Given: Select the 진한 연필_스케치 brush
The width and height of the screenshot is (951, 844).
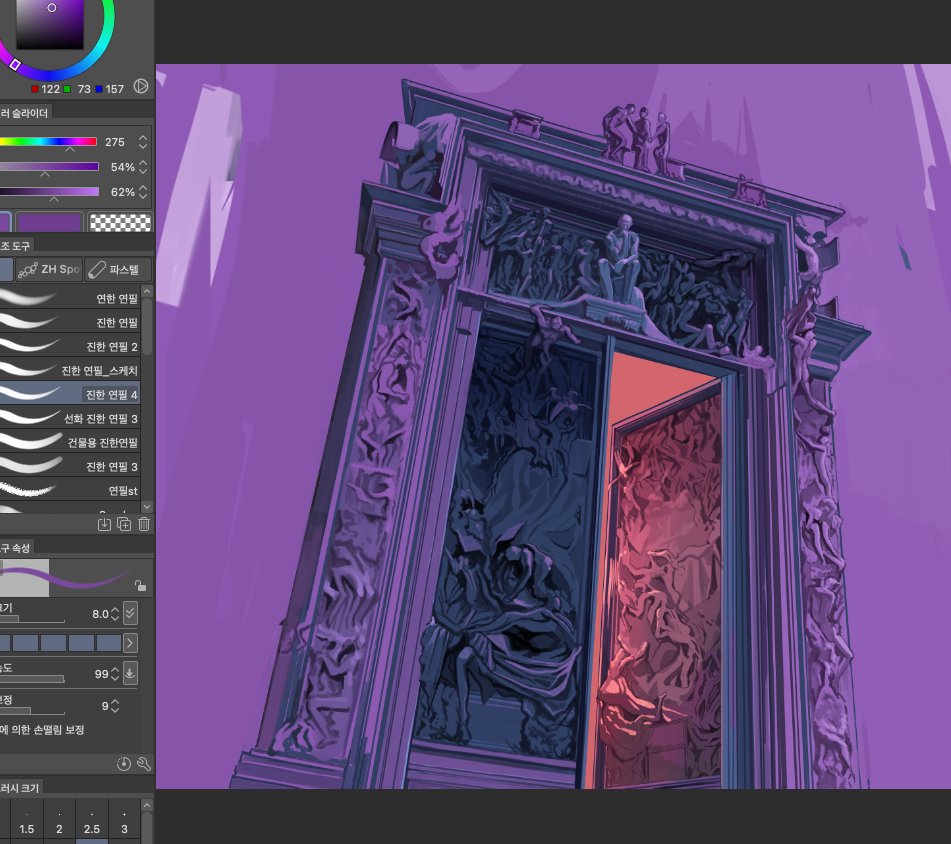Looking at the screenshot, I should pyautogui.click(x=70, y=370).
